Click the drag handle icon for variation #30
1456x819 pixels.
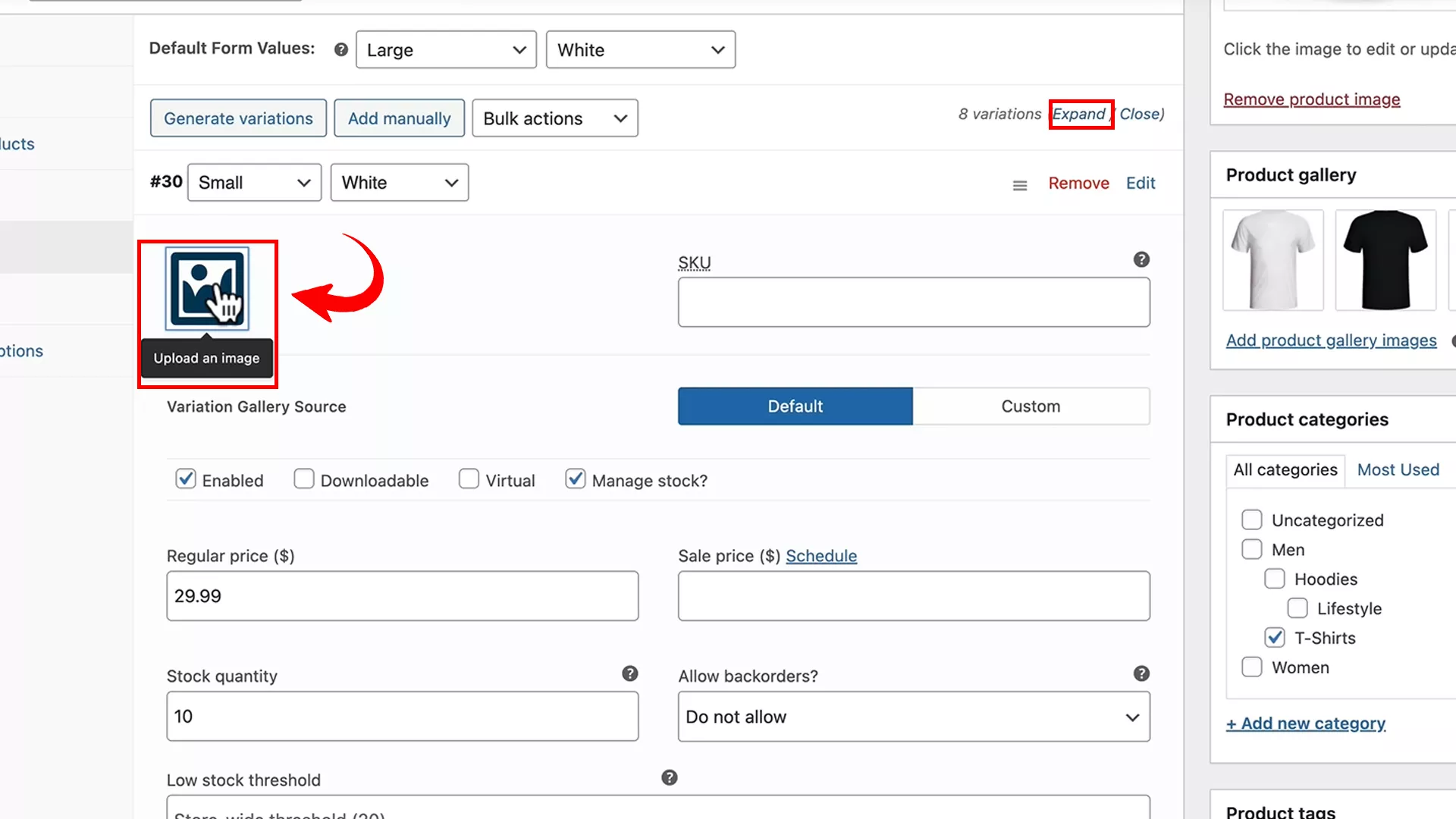(1019, 184)
